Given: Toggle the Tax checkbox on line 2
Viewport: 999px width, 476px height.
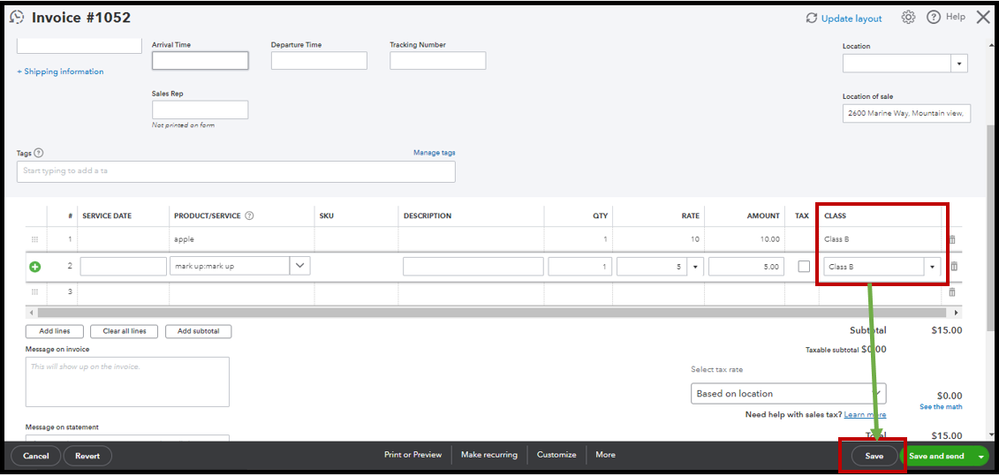Looking at the screenshot, I should click(x=804, y=266).
